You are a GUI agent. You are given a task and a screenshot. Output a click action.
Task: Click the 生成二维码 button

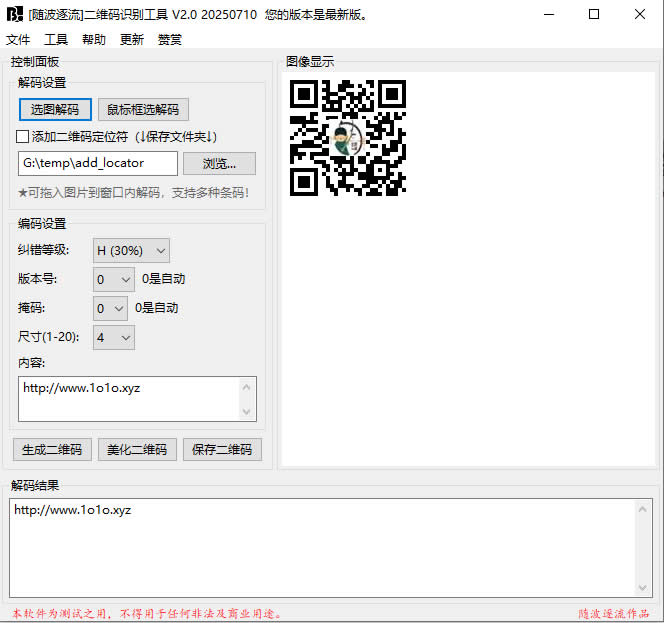52,449
